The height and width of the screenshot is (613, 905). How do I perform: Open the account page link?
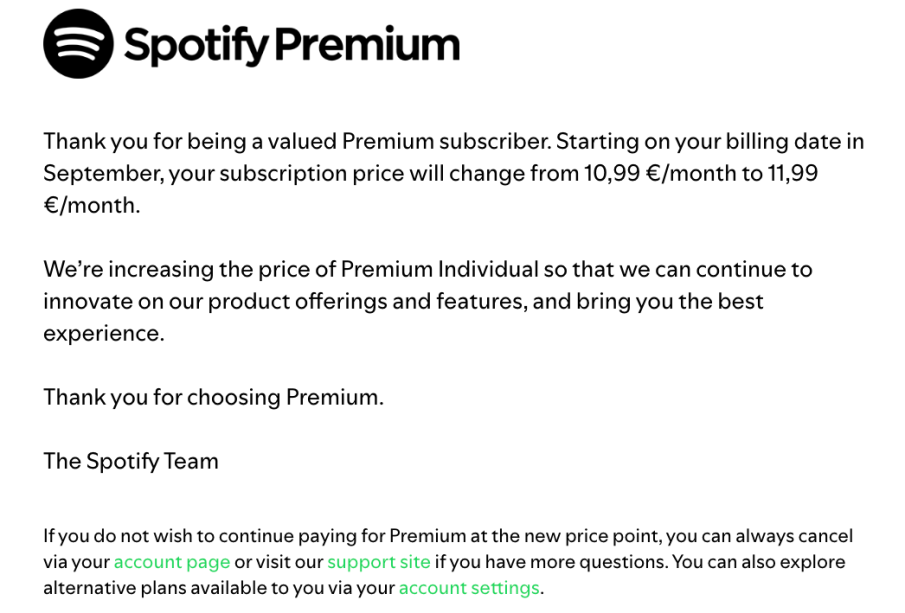[171, 562]
